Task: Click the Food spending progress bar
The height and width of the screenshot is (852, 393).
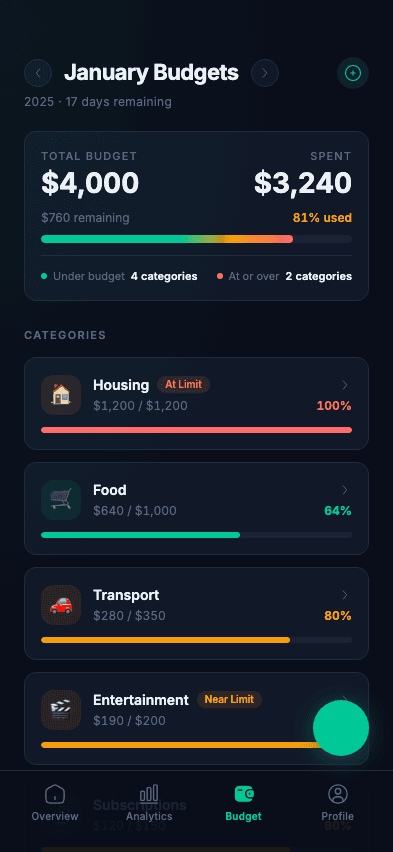Action: pos(196,535)
